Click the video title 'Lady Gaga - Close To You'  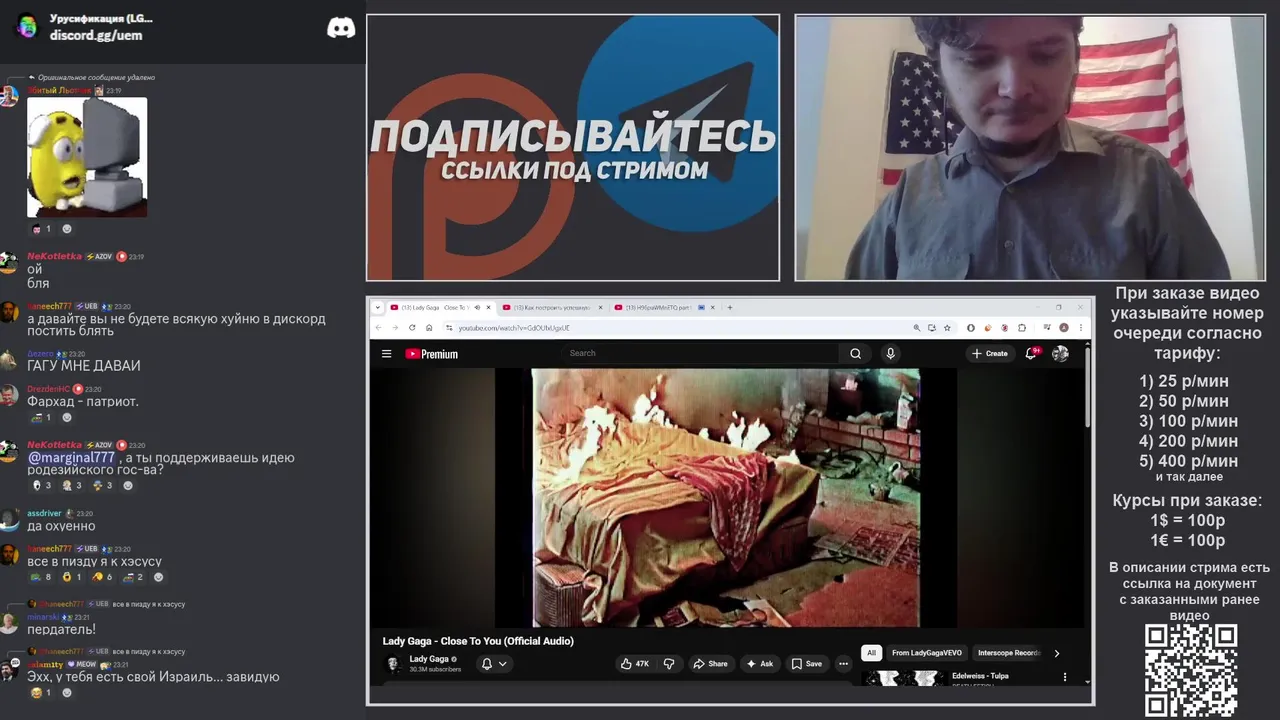(x=478, y=641)
